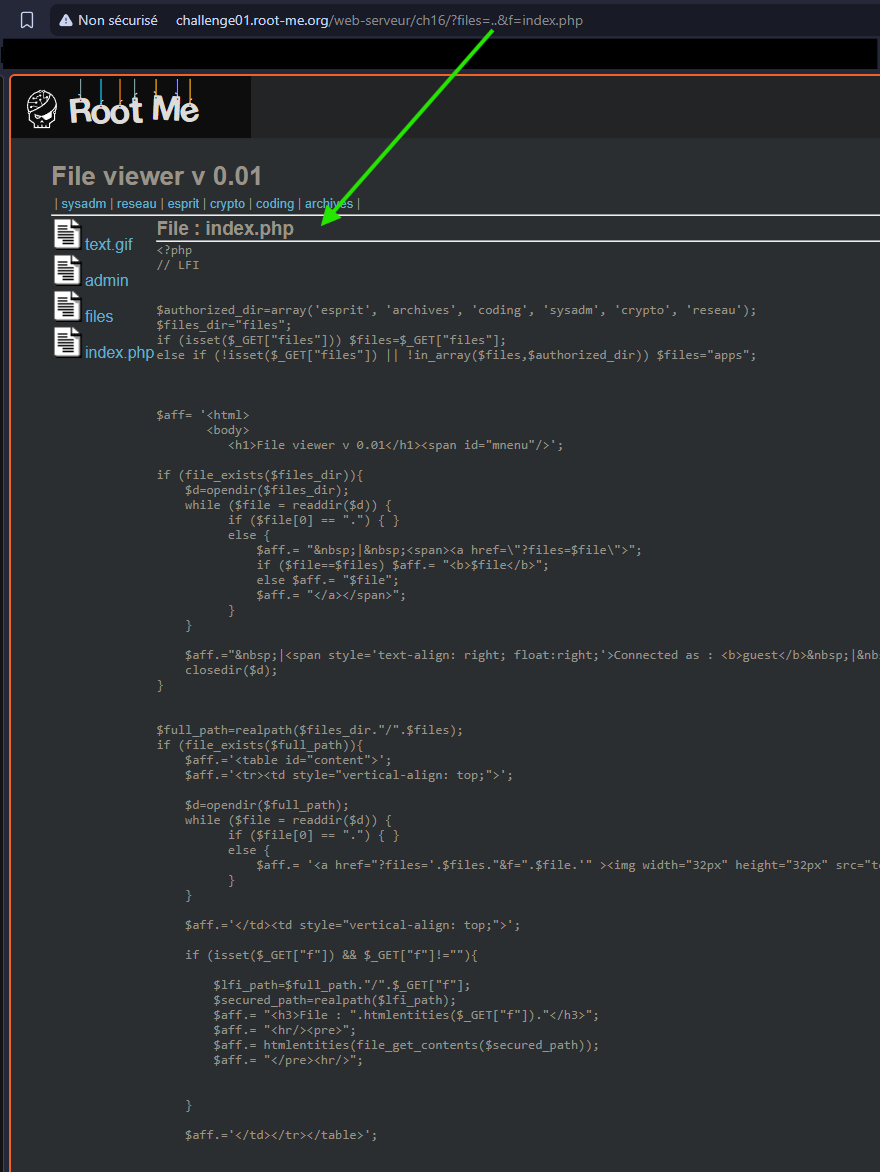Select the crypto directory link
Viewport: 880px width, 1172px height.
(227, 204)
